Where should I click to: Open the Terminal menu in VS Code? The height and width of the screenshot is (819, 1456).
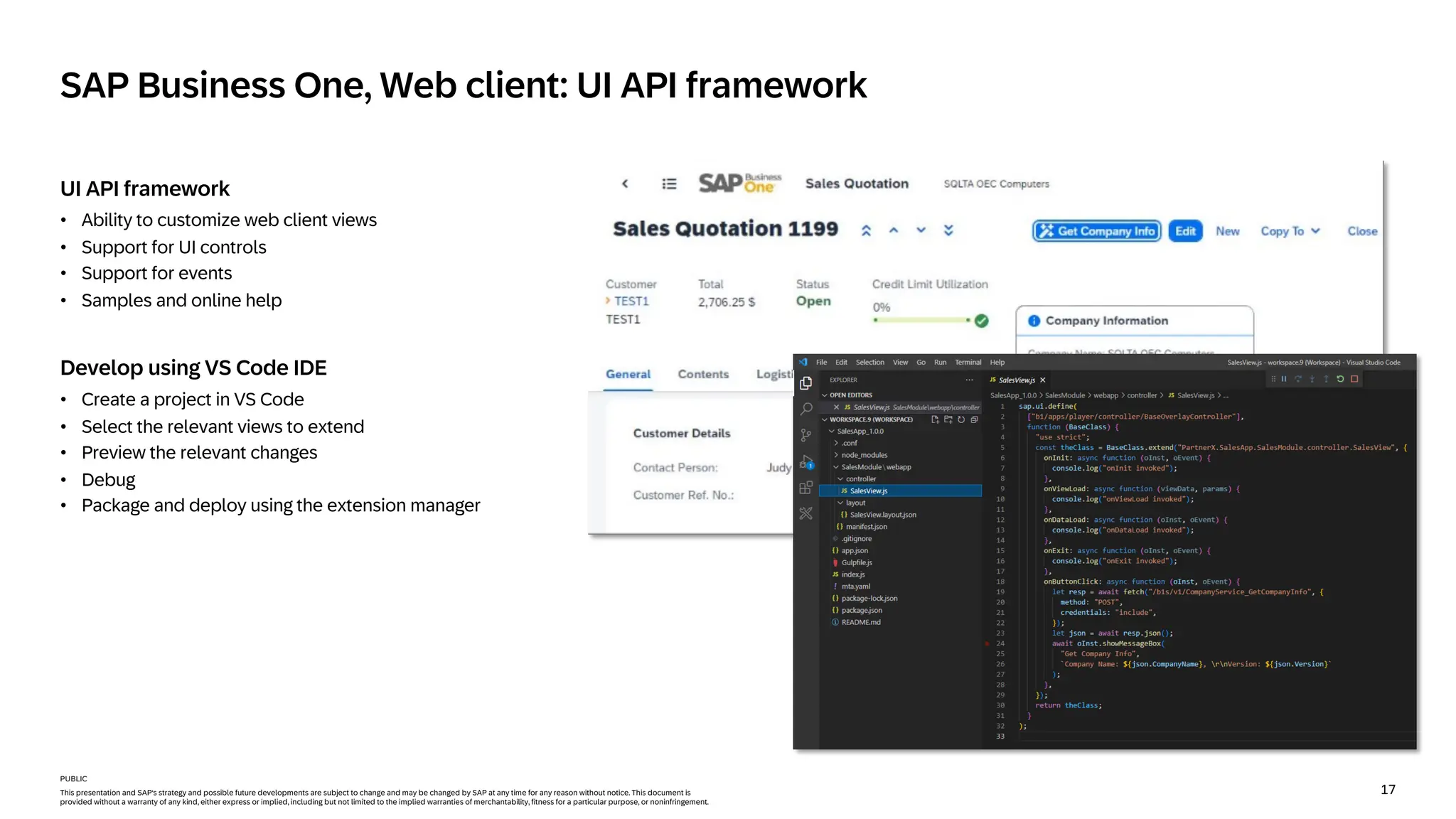(968, 363)
